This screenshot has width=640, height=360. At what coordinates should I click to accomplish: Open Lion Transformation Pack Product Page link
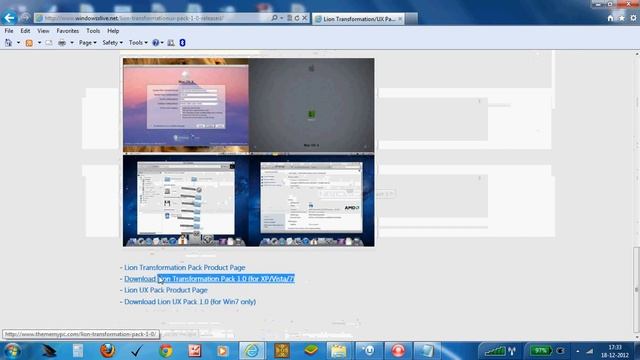184,267
